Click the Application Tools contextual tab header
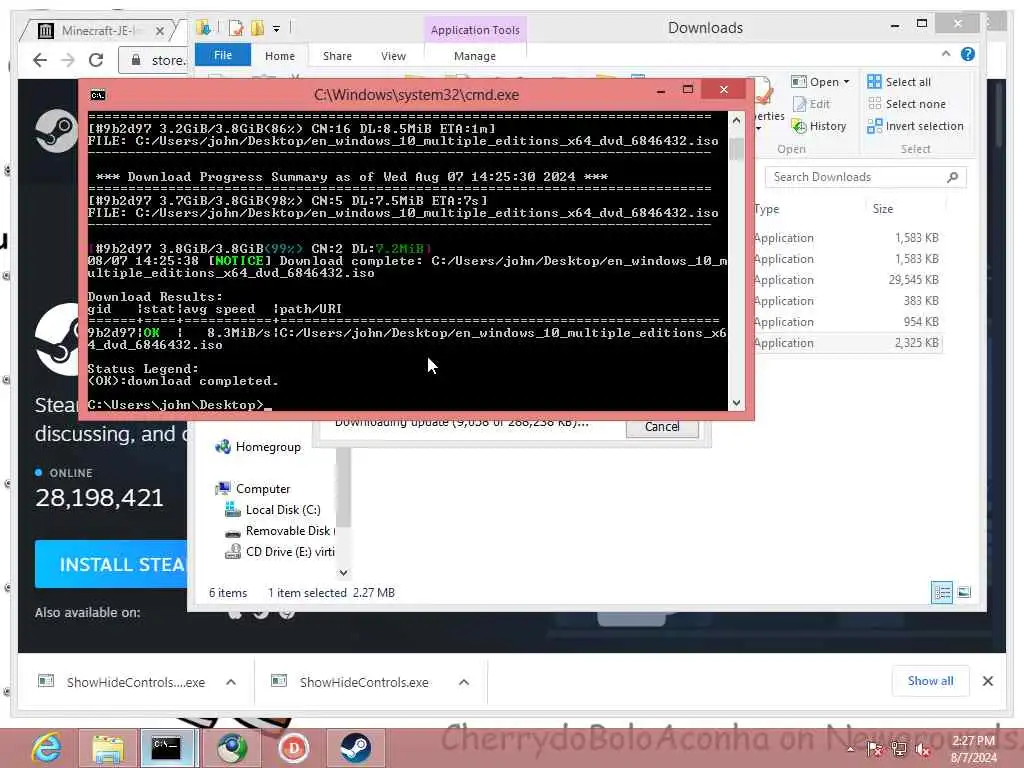 pos(475,30)
